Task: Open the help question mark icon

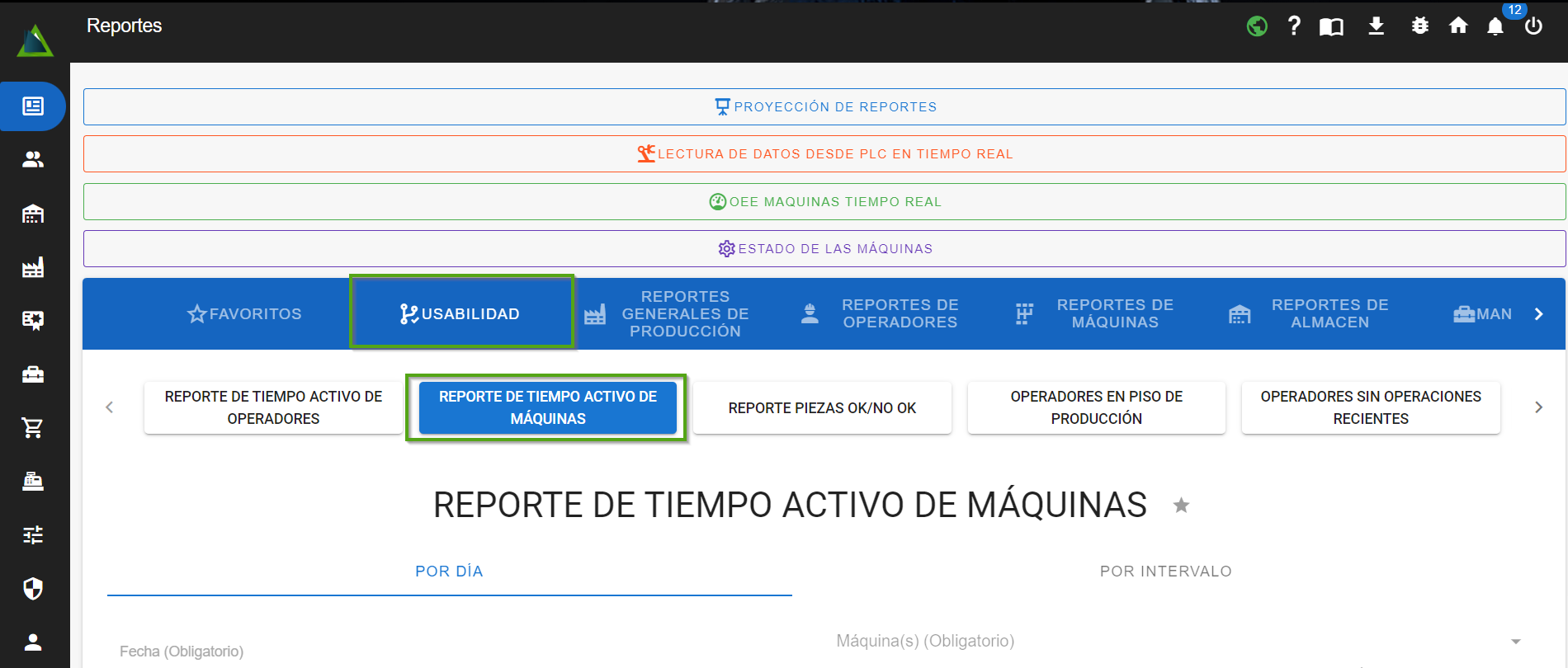Action: (x=1294, y=26)
